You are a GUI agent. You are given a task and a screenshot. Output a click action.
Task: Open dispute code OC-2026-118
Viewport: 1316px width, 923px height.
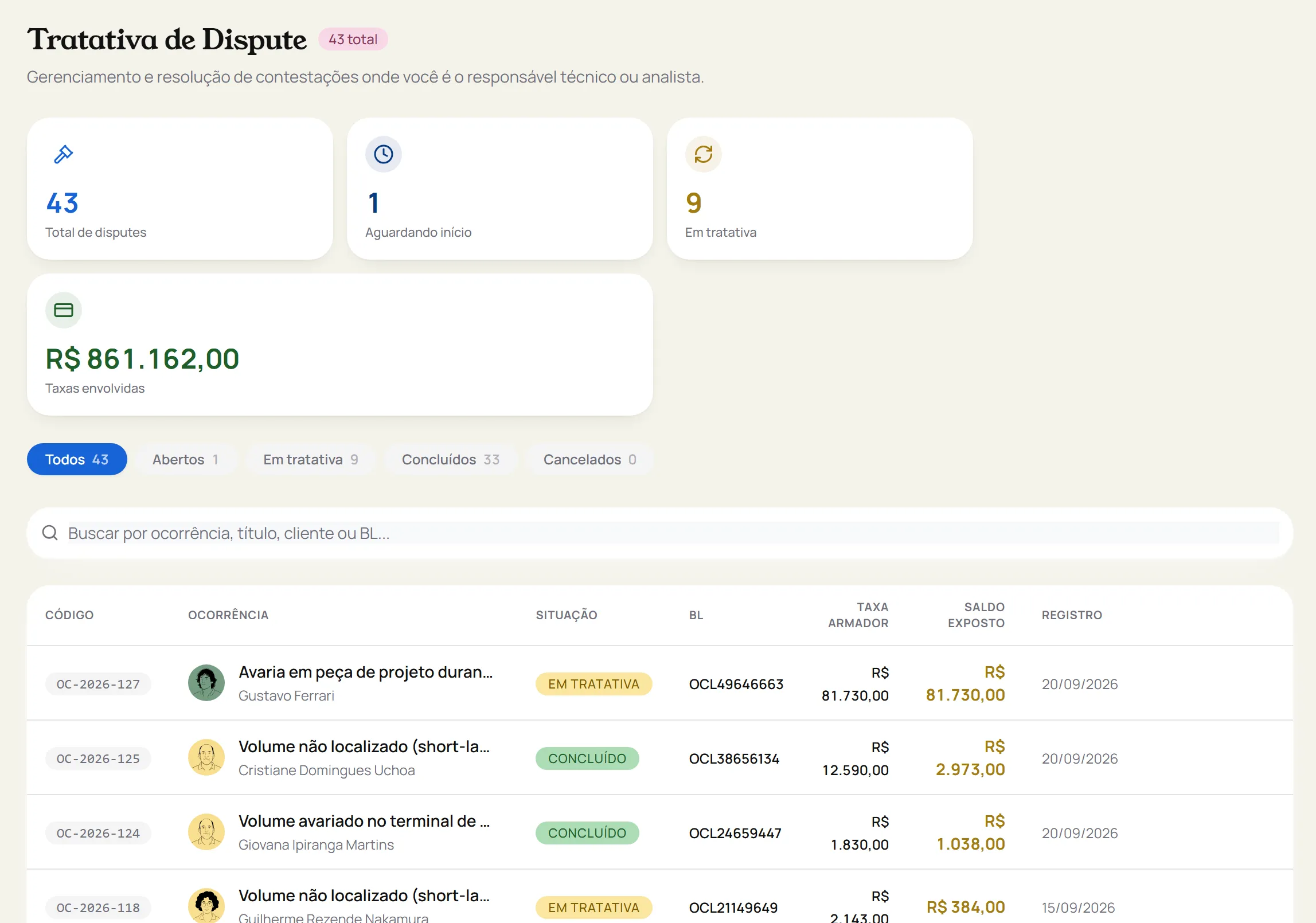[98, 908]
